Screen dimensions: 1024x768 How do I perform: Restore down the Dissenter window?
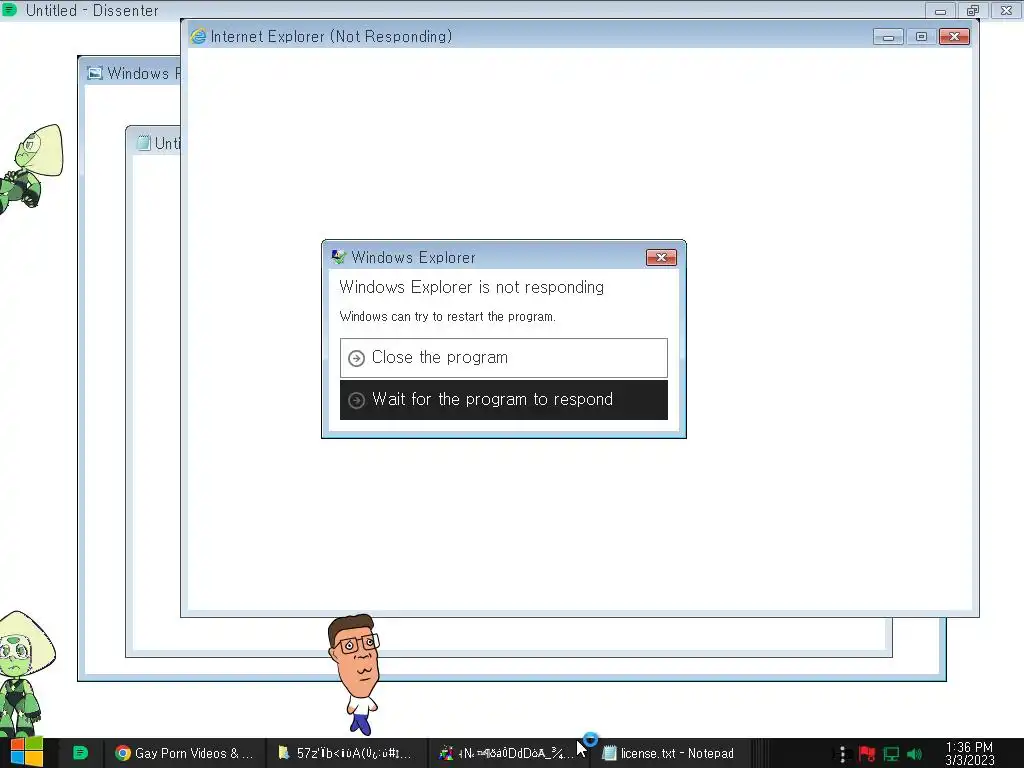point(972,11)
